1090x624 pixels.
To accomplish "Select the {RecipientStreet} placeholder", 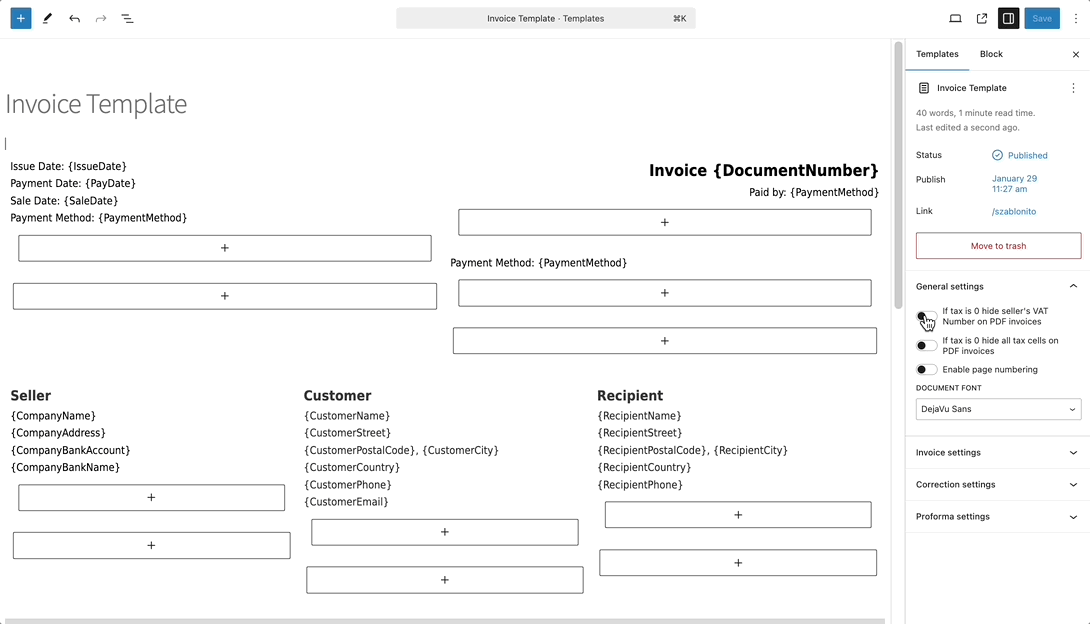I will tap(640, 433).
